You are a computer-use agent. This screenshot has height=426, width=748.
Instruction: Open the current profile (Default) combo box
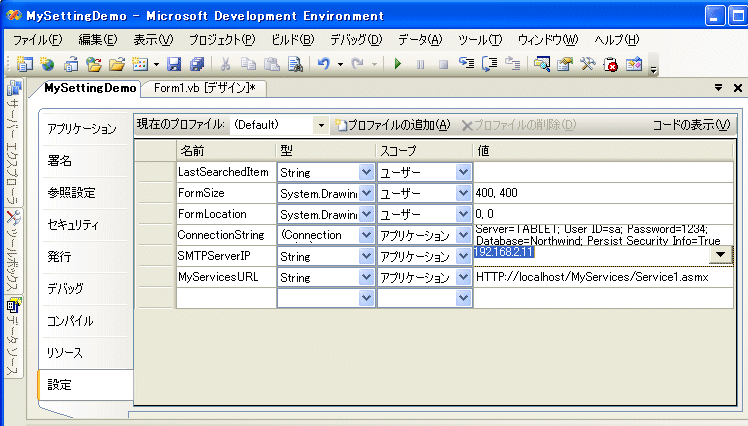(280, 125)
